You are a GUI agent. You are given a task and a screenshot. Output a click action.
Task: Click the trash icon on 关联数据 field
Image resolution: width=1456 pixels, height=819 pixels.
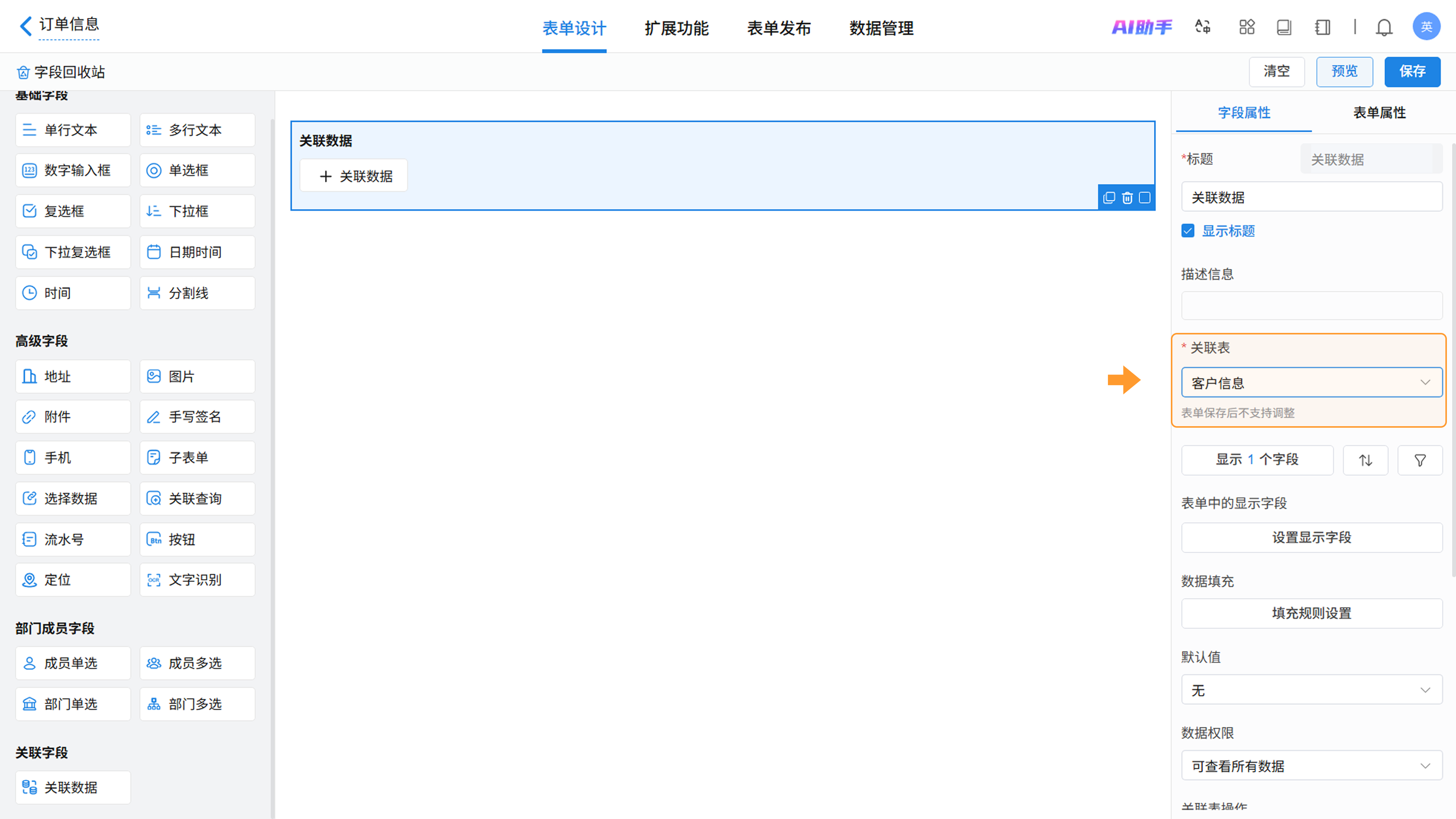(x=1127, y=198)
